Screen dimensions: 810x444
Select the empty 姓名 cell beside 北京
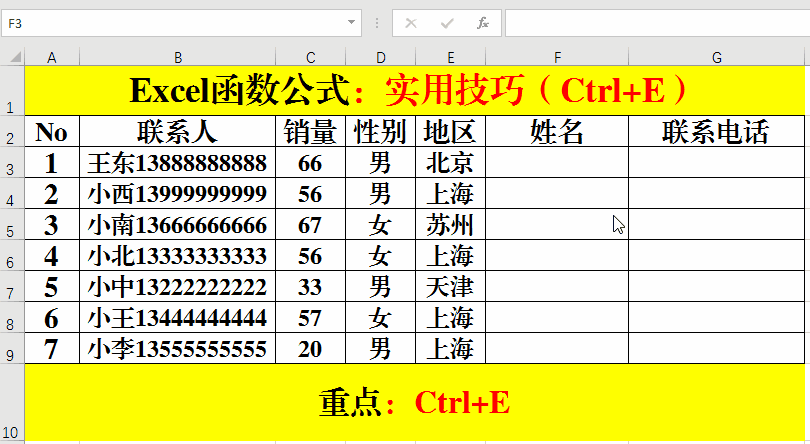pyautogui.click(x=557, y=162)
